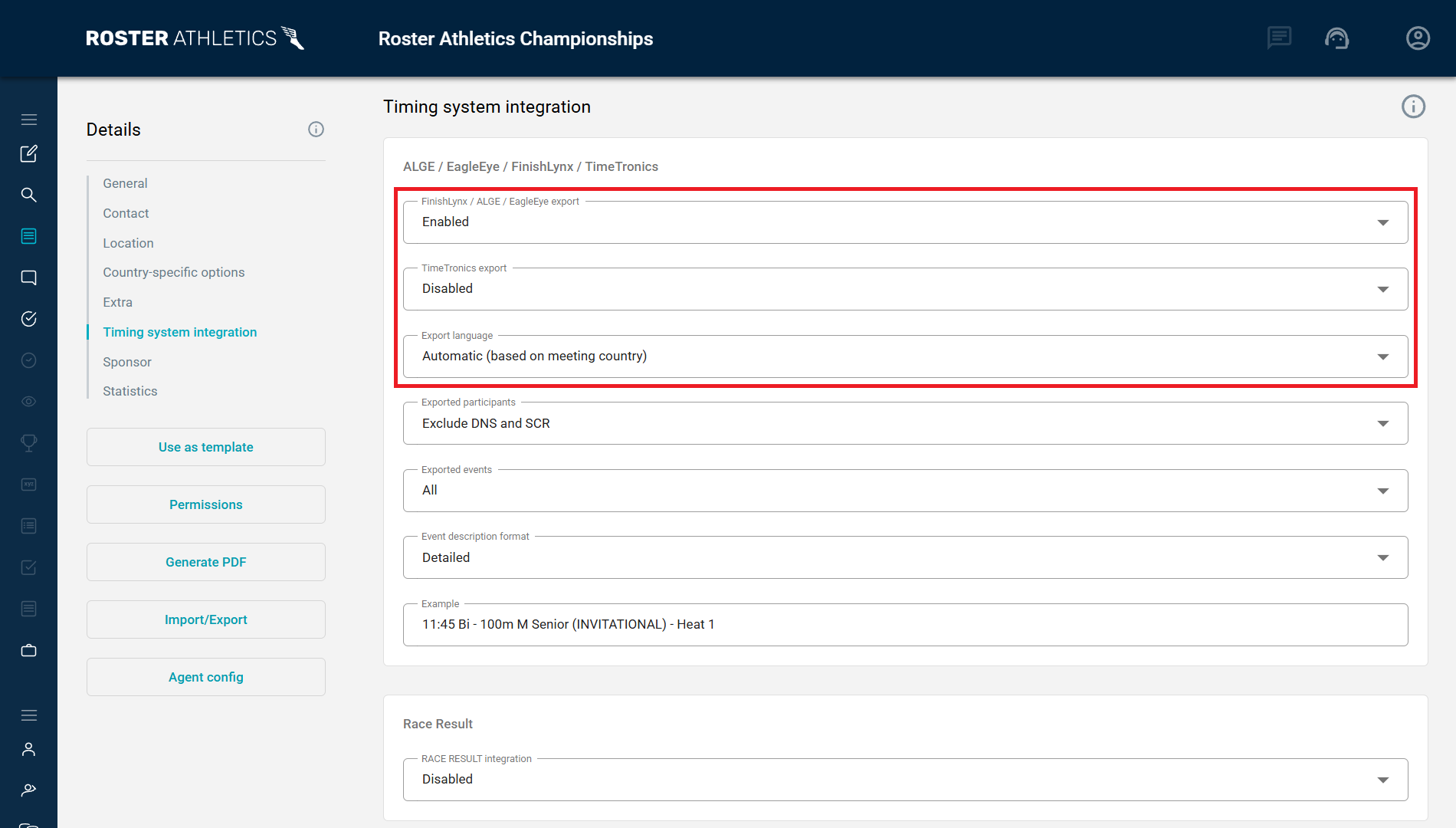Click the xyz box icon in sidebar
Viewport: 1456px width, 828px height.
tap(28, 485)
